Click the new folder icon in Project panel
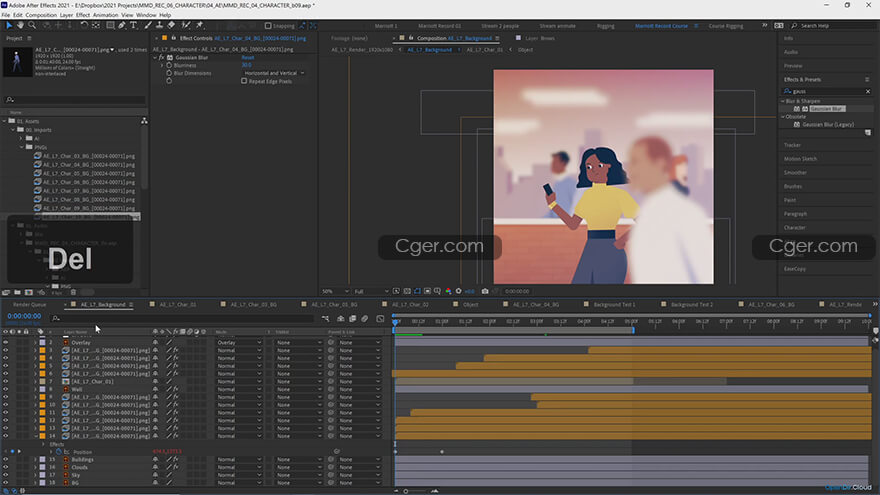This screenshot has width=880, height=495. pyautogui.click(x=17, y=292)
